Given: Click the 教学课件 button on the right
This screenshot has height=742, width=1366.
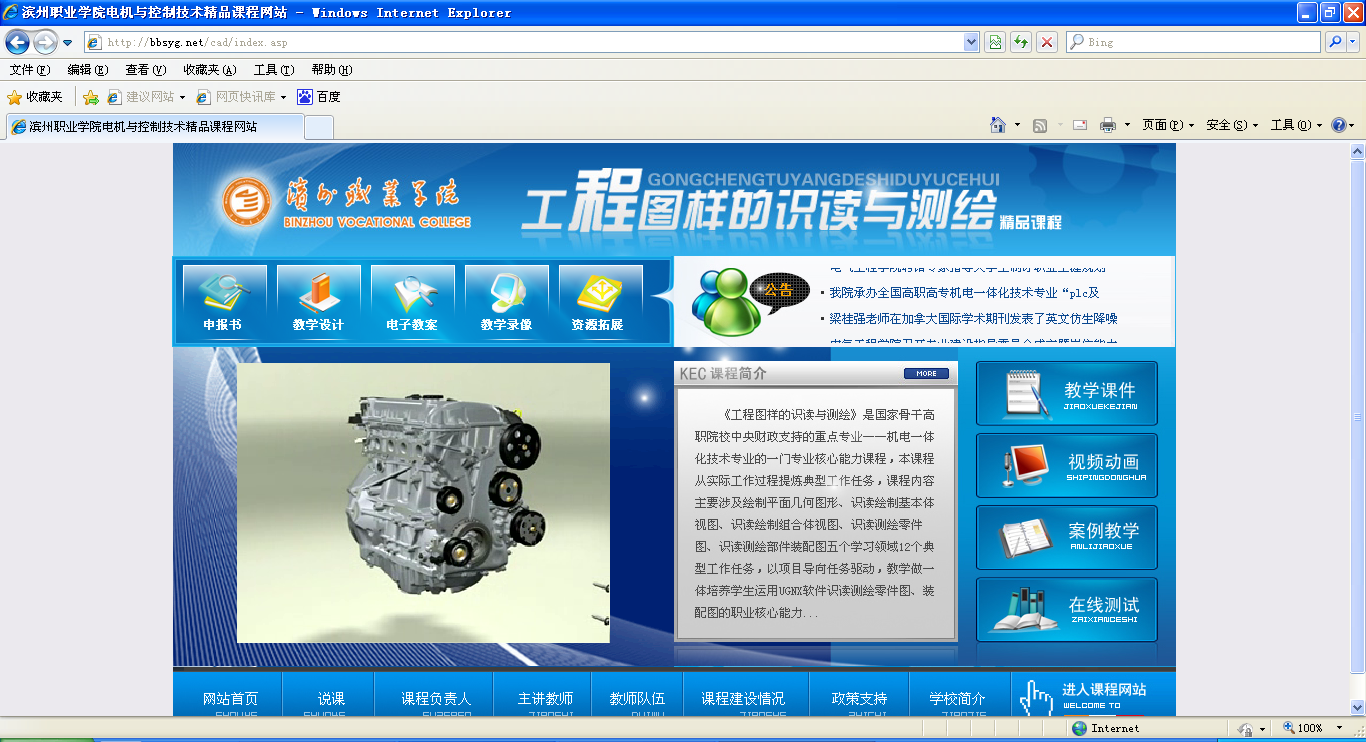Looking at the screenshot, I should (1066, 394).
